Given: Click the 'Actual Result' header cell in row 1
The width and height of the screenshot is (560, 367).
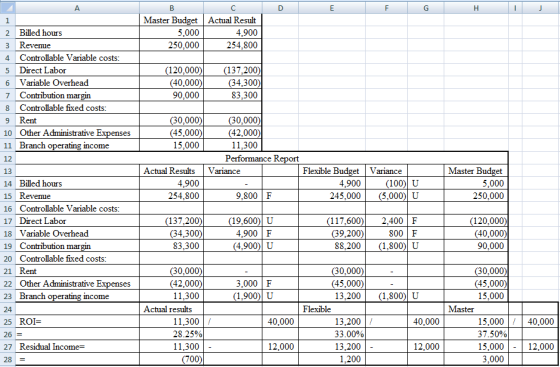Looking at the screenshot, I should pyautogui.click(x=233, y=20).
